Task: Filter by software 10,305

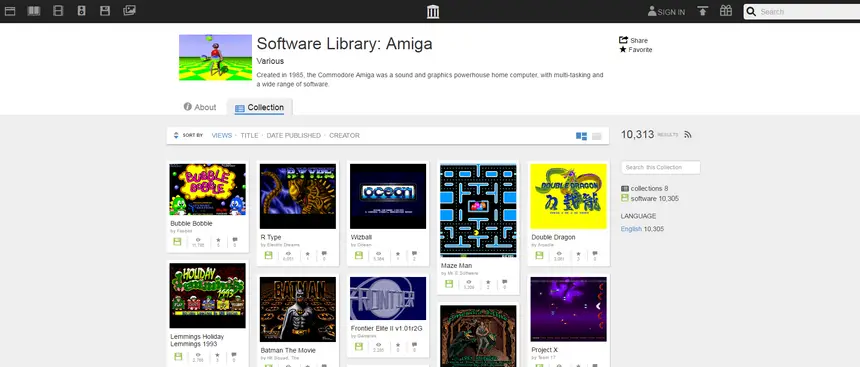Action: pyautogui.click(x=650, y=198)
